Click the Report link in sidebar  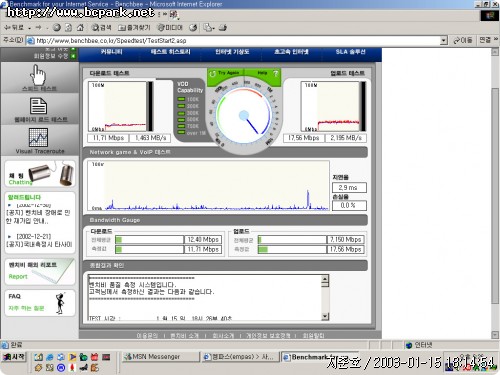[x=18, y=276]
